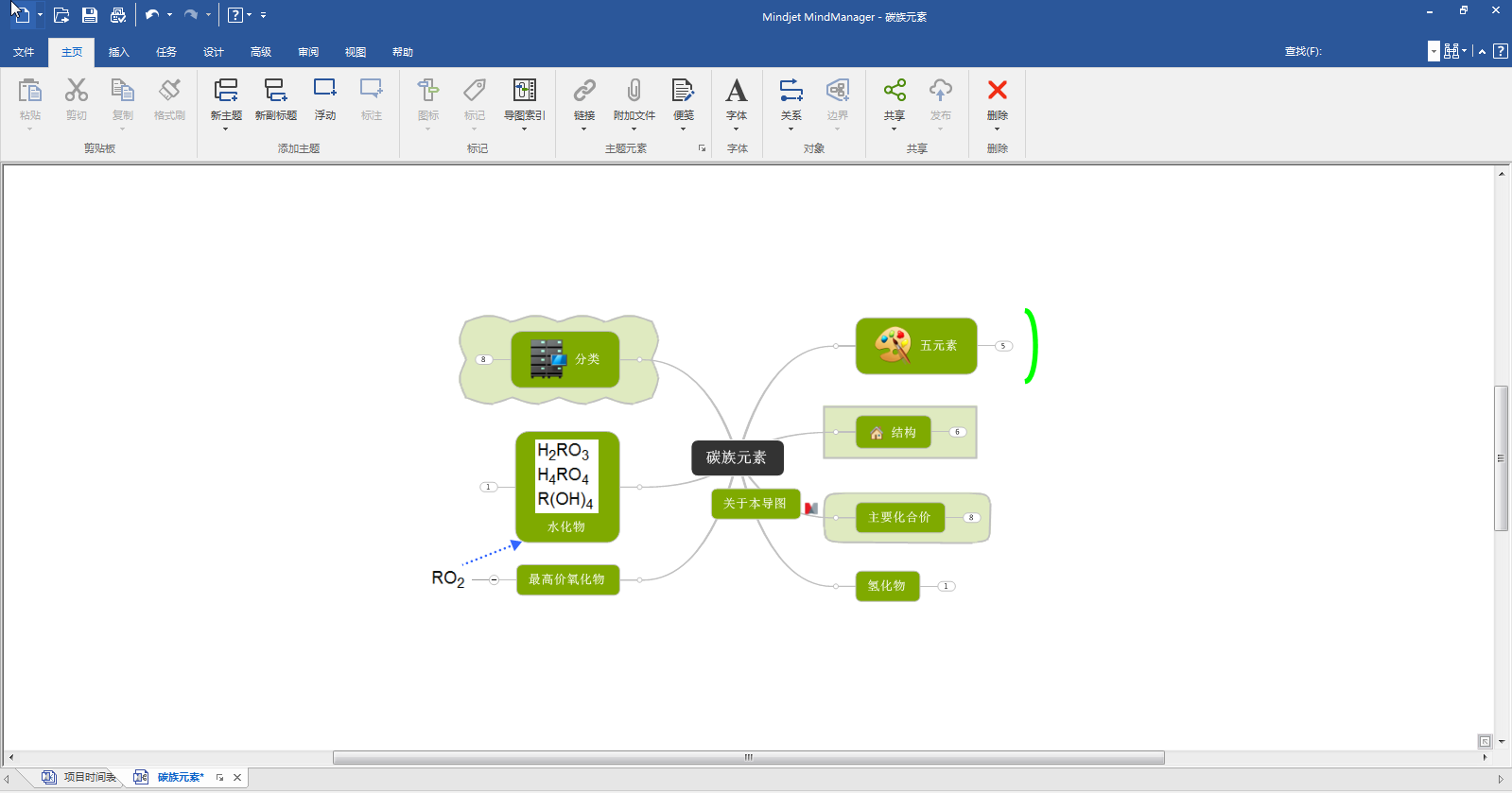Select the central topic 碳族元素
Viewport: 1512px width, 793px height.
coord(737,457)
